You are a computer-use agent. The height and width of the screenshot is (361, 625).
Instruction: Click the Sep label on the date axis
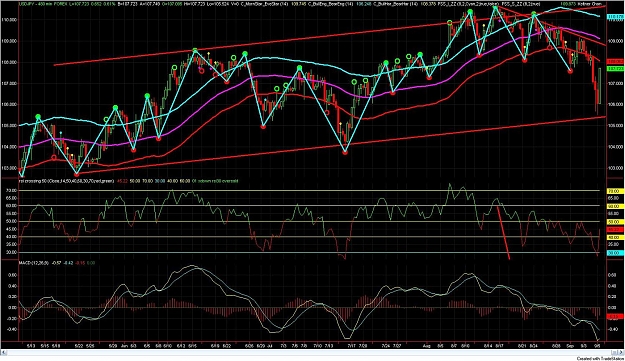tap(570, 346)
